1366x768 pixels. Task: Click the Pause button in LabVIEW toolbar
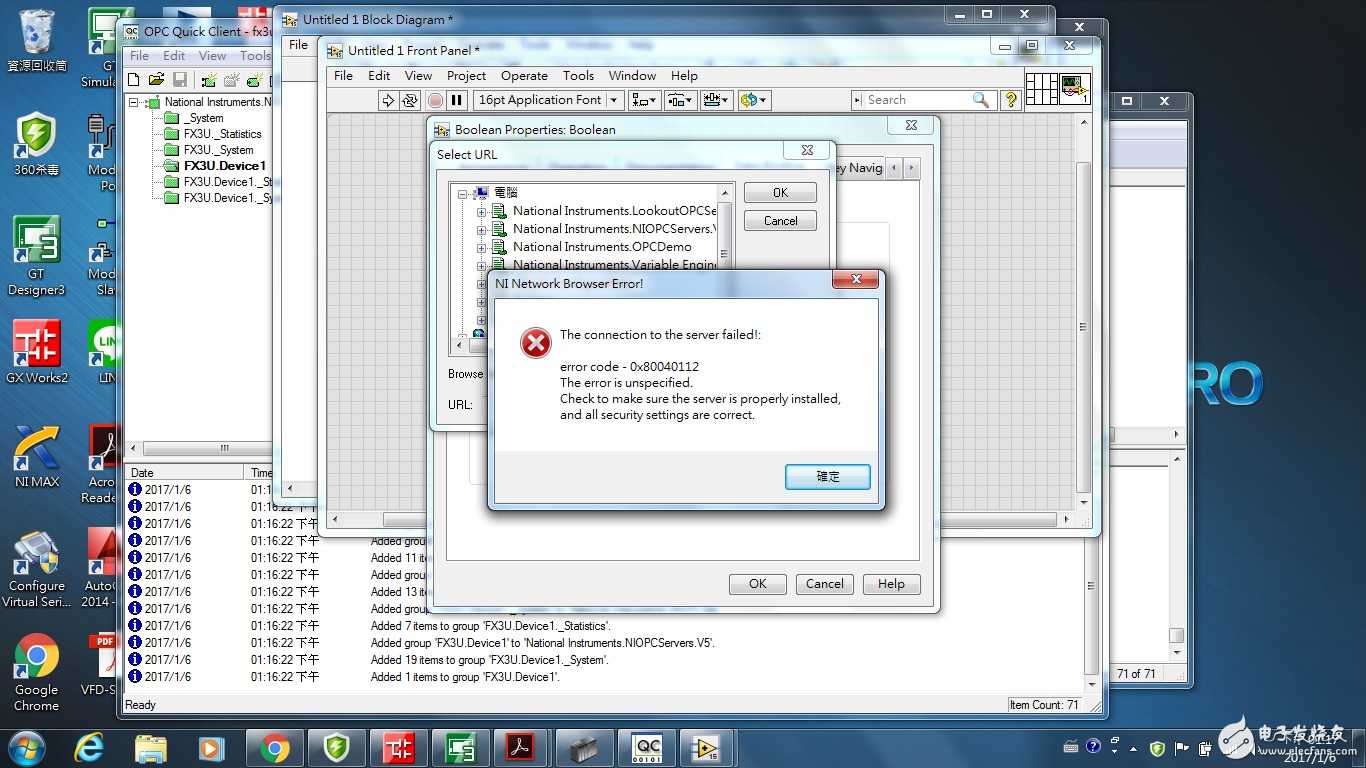(x=457, y=100)
